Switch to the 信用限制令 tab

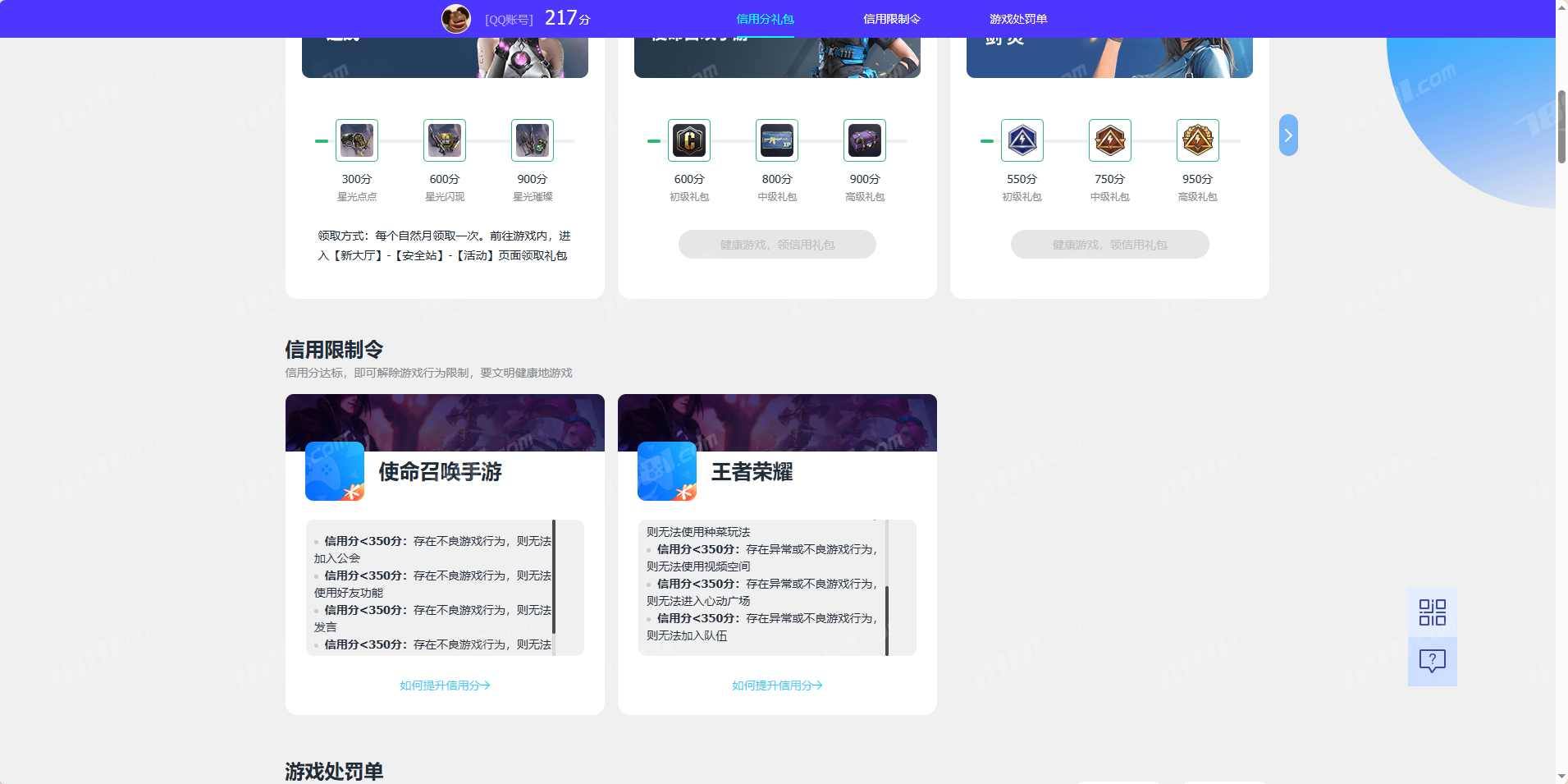pos(892,19)
